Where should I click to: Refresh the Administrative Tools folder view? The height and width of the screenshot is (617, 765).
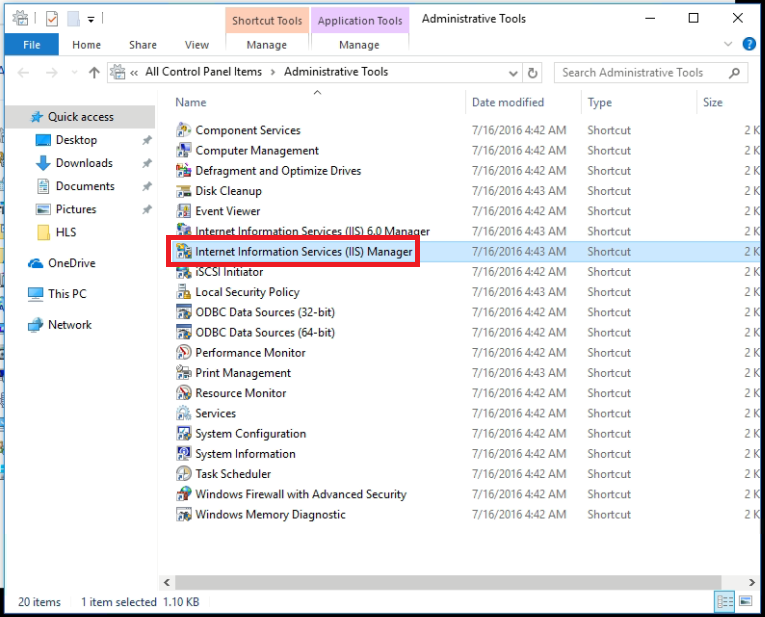(532, 73)
